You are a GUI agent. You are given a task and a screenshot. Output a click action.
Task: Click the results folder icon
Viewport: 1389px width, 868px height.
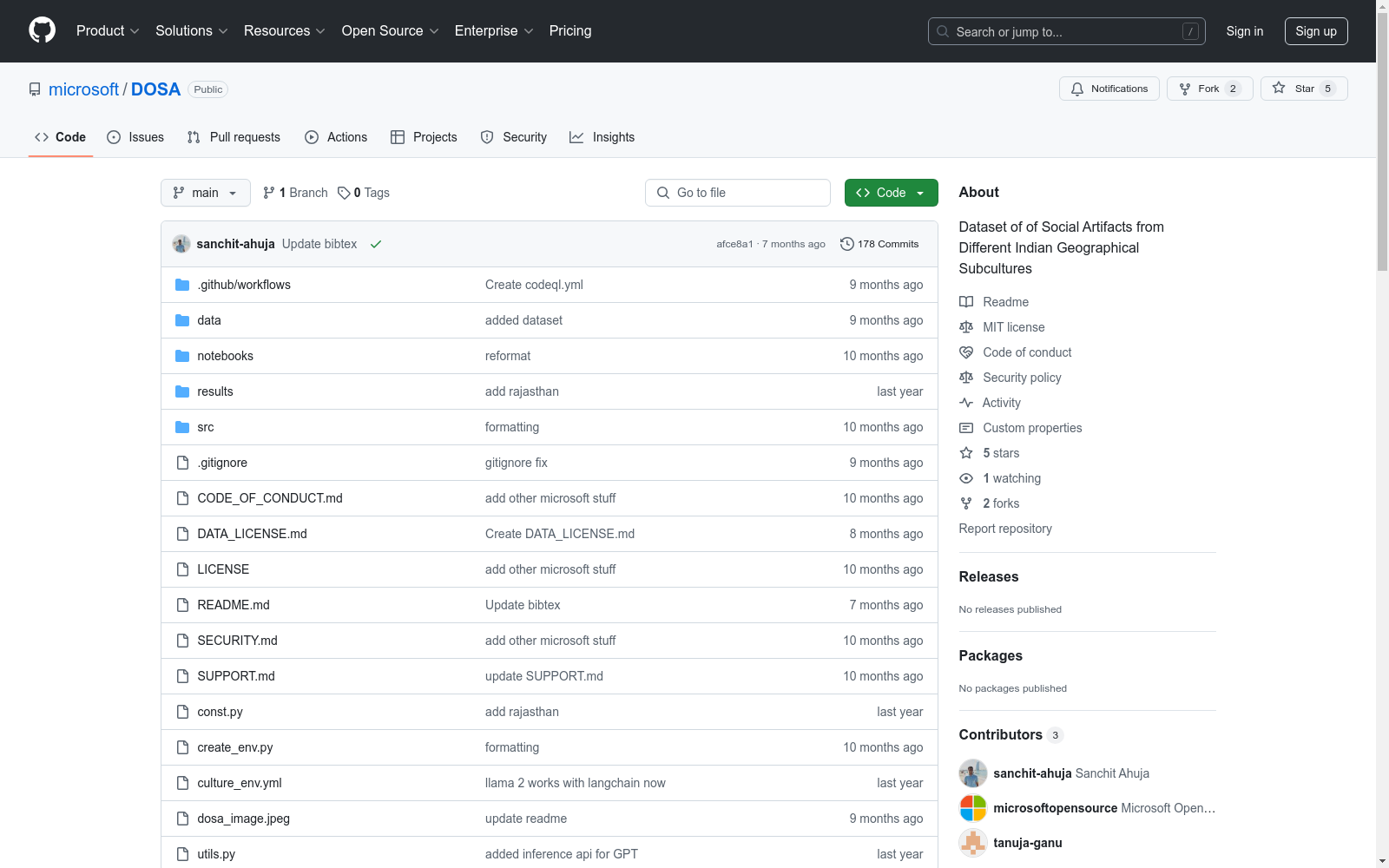pyautogui.click(x=182, y=391)
